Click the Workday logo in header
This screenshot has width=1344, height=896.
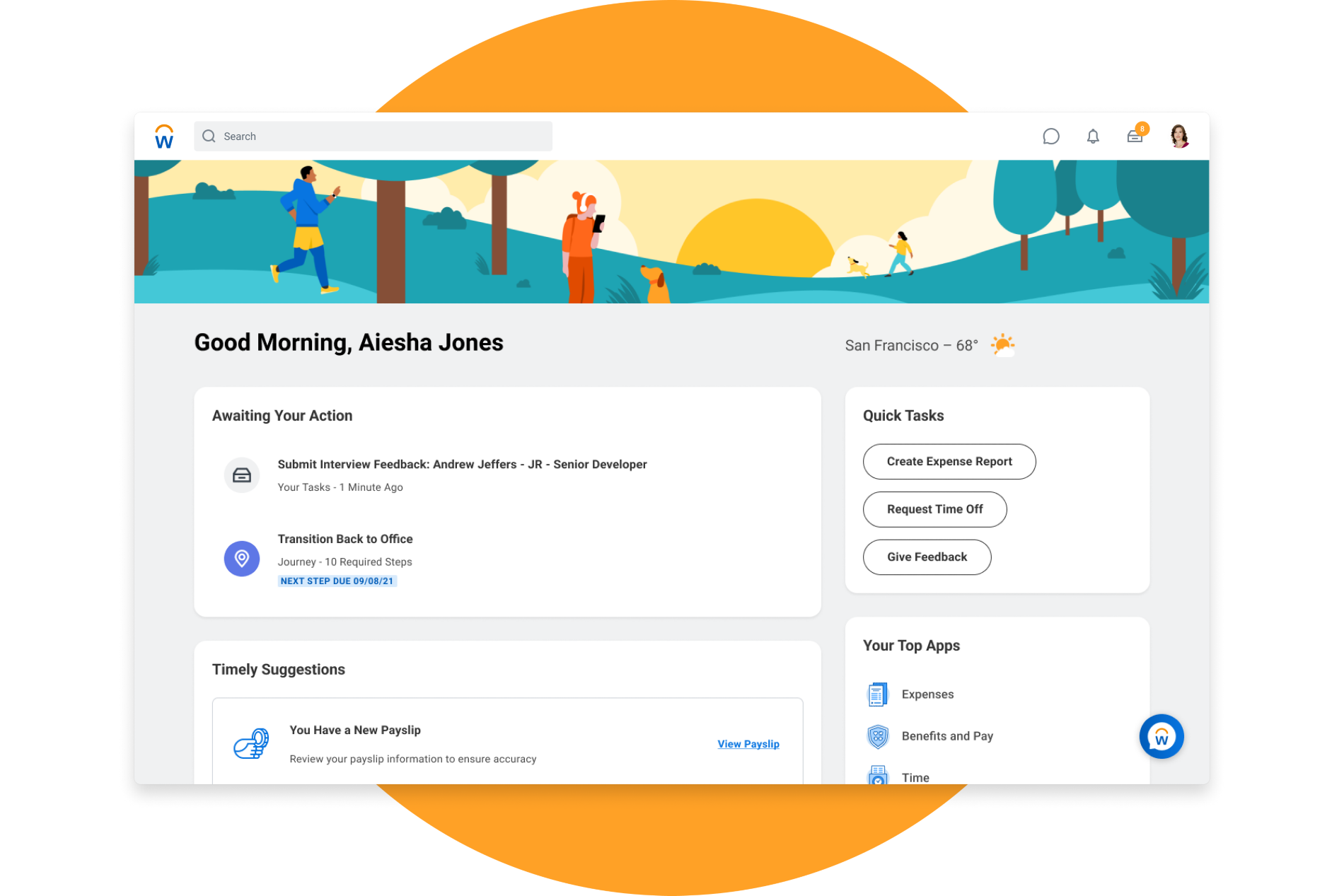tap(164, 136)
